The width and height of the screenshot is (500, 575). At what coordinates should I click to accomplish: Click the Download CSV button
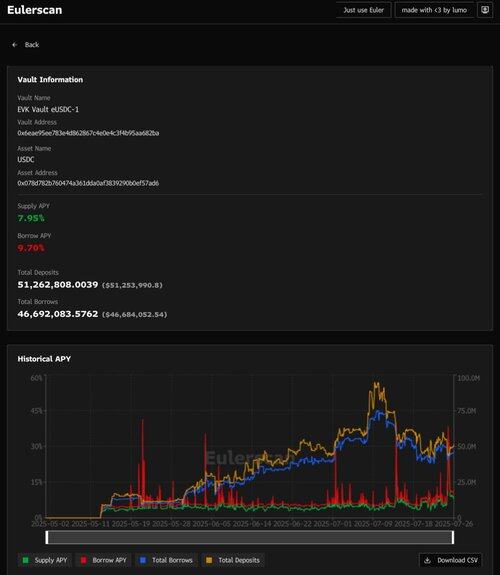coord(451,560)
